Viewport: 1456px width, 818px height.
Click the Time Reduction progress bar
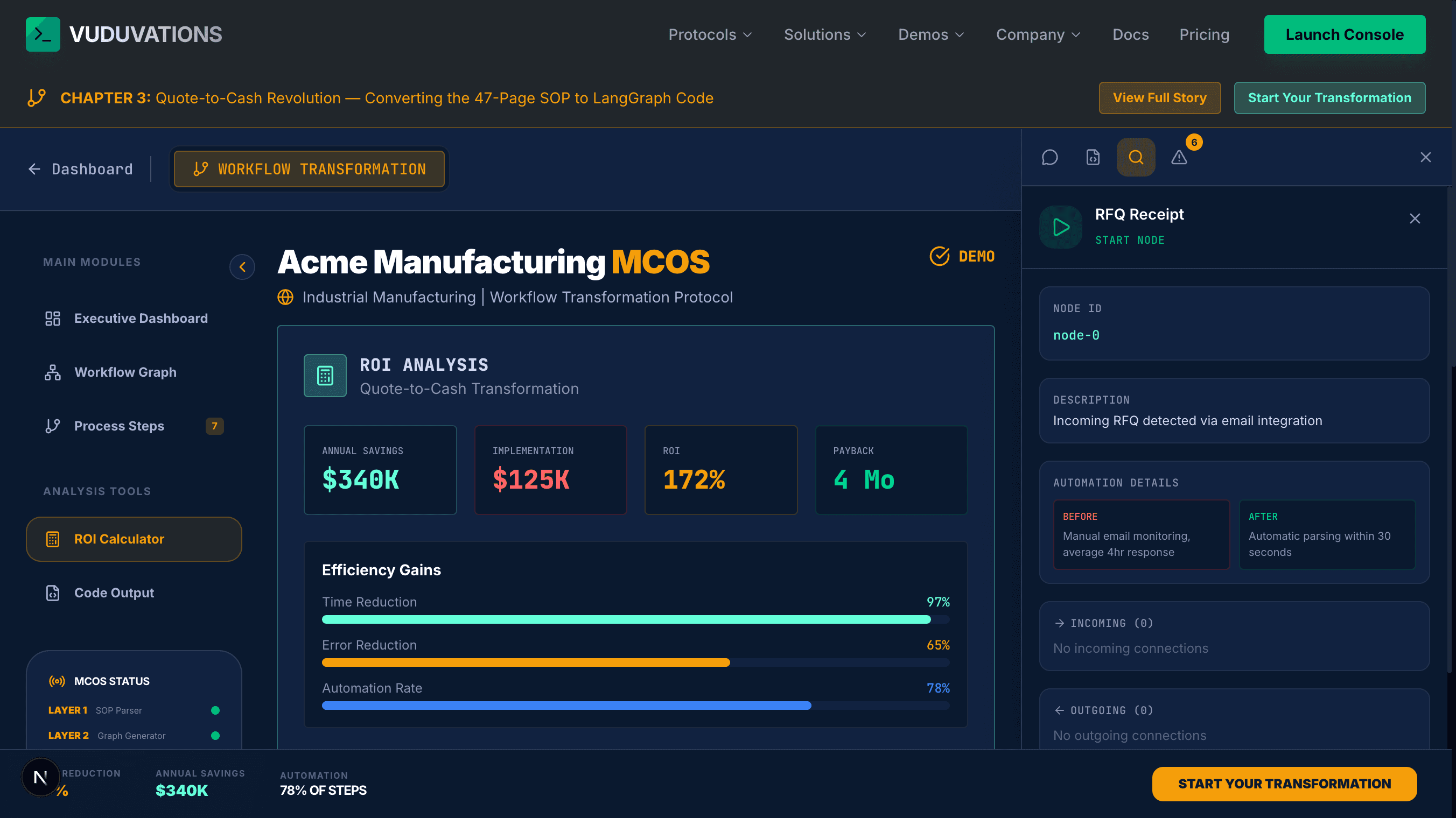coord(635,620)
